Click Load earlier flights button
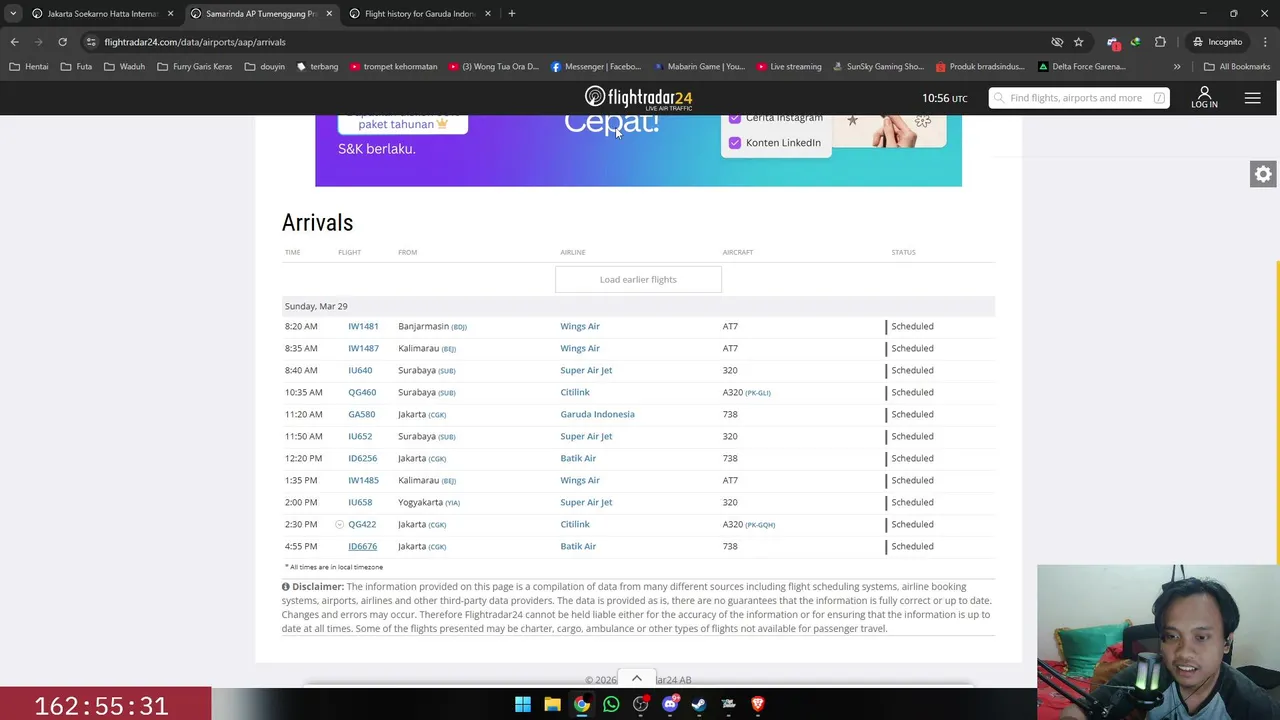This screenshot has height=720, width=1280. click(638, 279)
